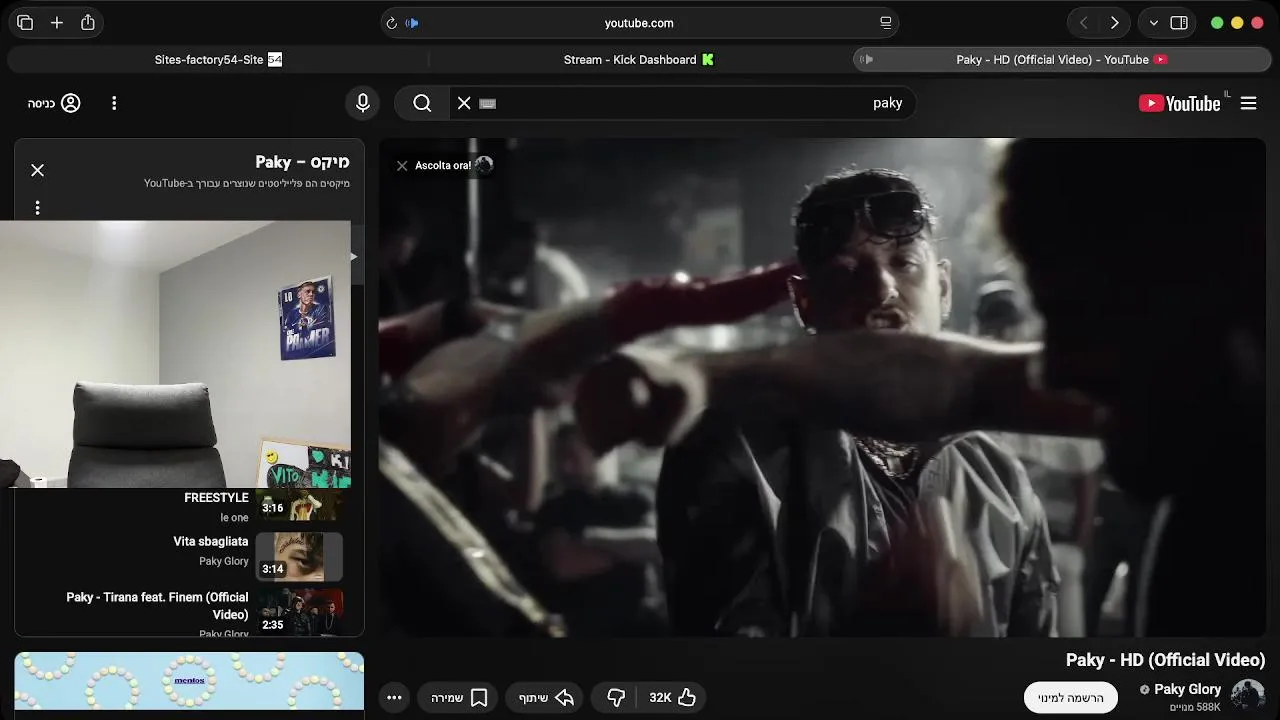Image resolution: width=1280 pixels, height=720 pixels.
Task: Open YouTube settings three-dot menu
Action: point(114,103)
